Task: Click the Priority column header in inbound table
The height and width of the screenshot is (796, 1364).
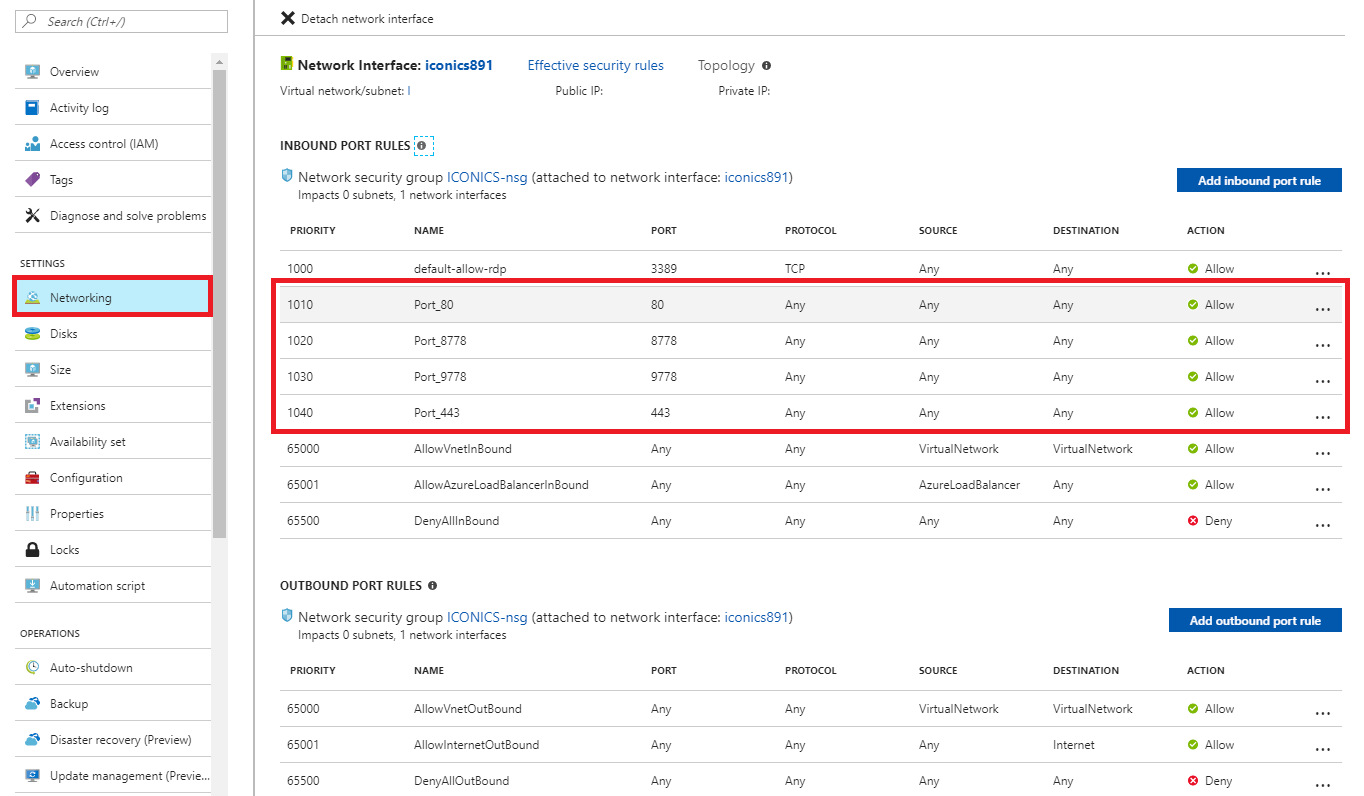Action: tap(313, 231)
